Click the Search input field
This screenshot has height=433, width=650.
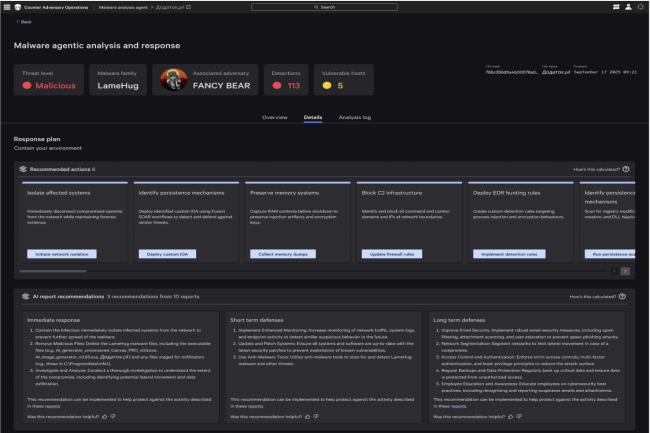click(x=324, y=6)
